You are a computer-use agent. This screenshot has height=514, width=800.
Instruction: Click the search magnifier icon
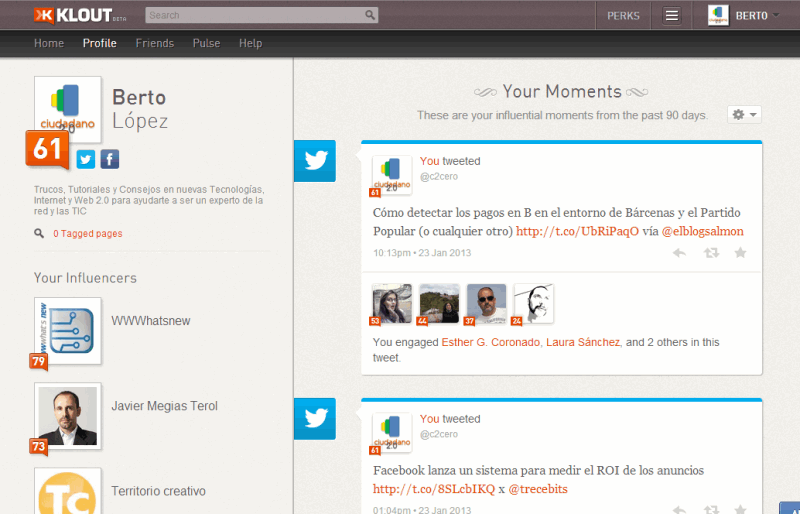point(370,15)
